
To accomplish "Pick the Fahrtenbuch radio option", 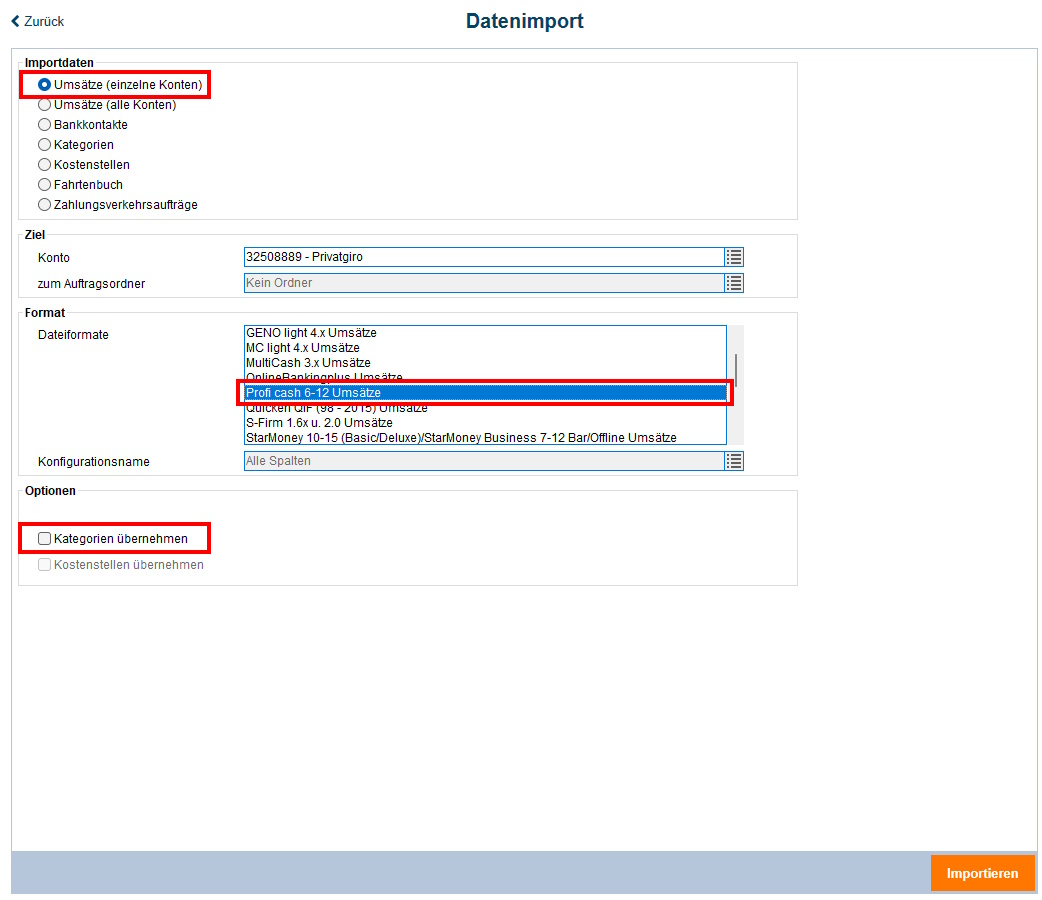I will (x=44, y=184).
